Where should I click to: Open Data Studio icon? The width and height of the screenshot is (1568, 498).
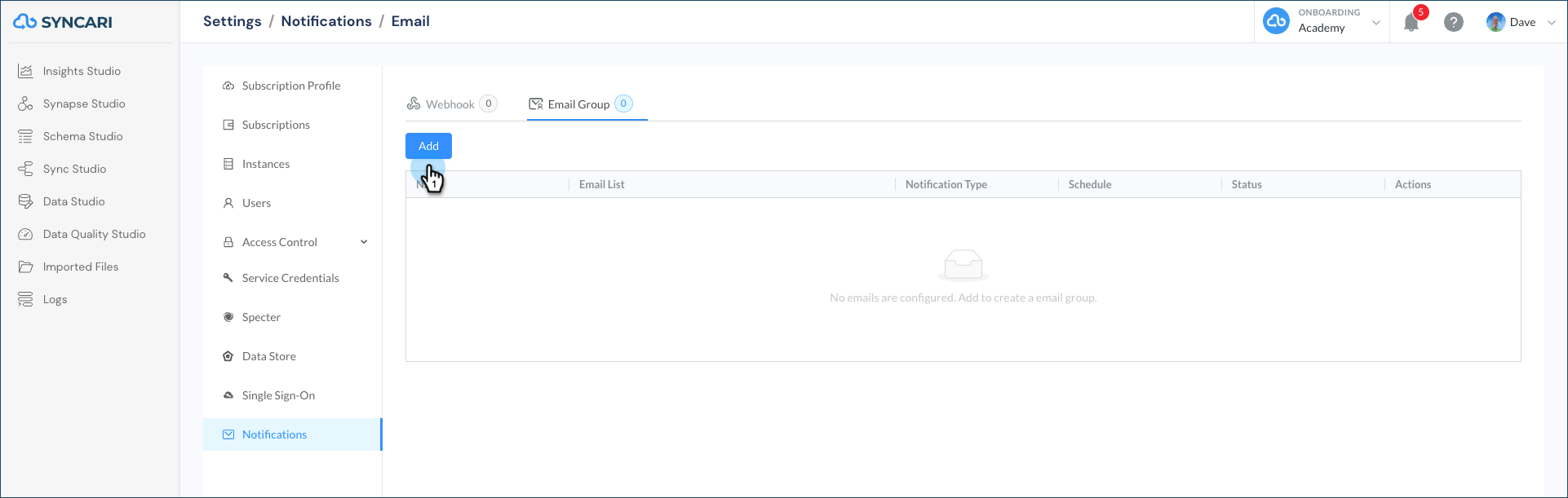pyautogui.click(x=25, y=201)
